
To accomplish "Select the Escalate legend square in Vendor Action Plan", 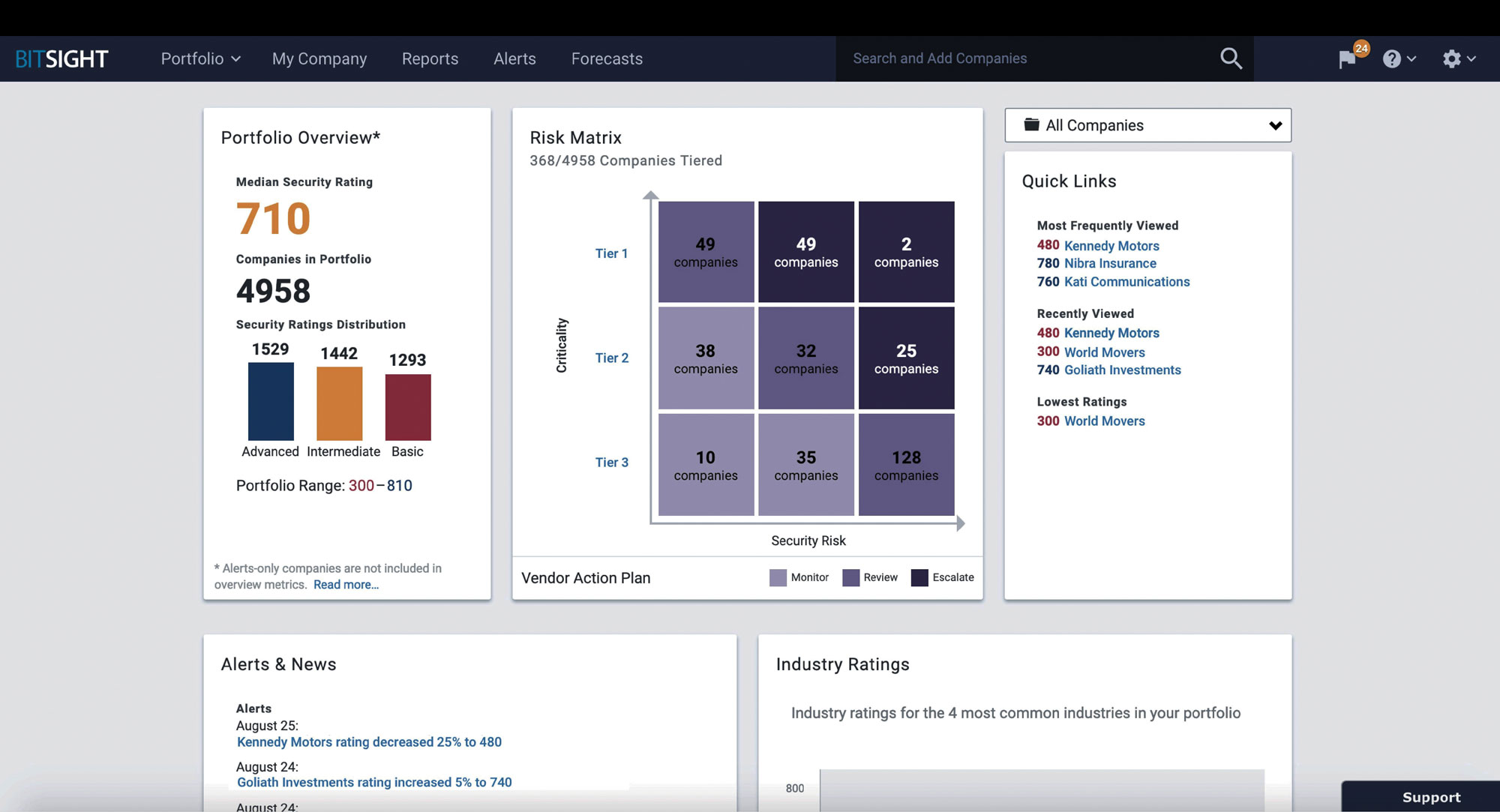I will coord(919,577).
